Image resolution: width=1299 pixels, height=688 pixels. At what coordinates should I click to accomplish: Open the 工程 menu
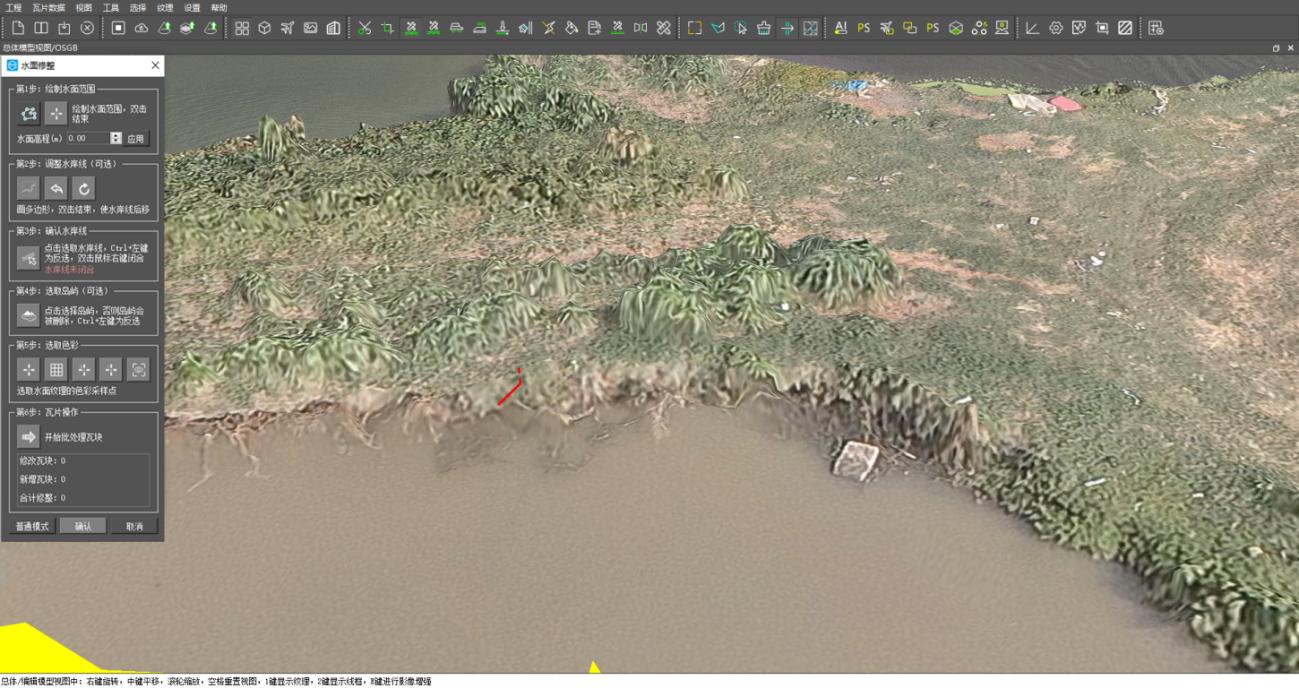point(13,7)
